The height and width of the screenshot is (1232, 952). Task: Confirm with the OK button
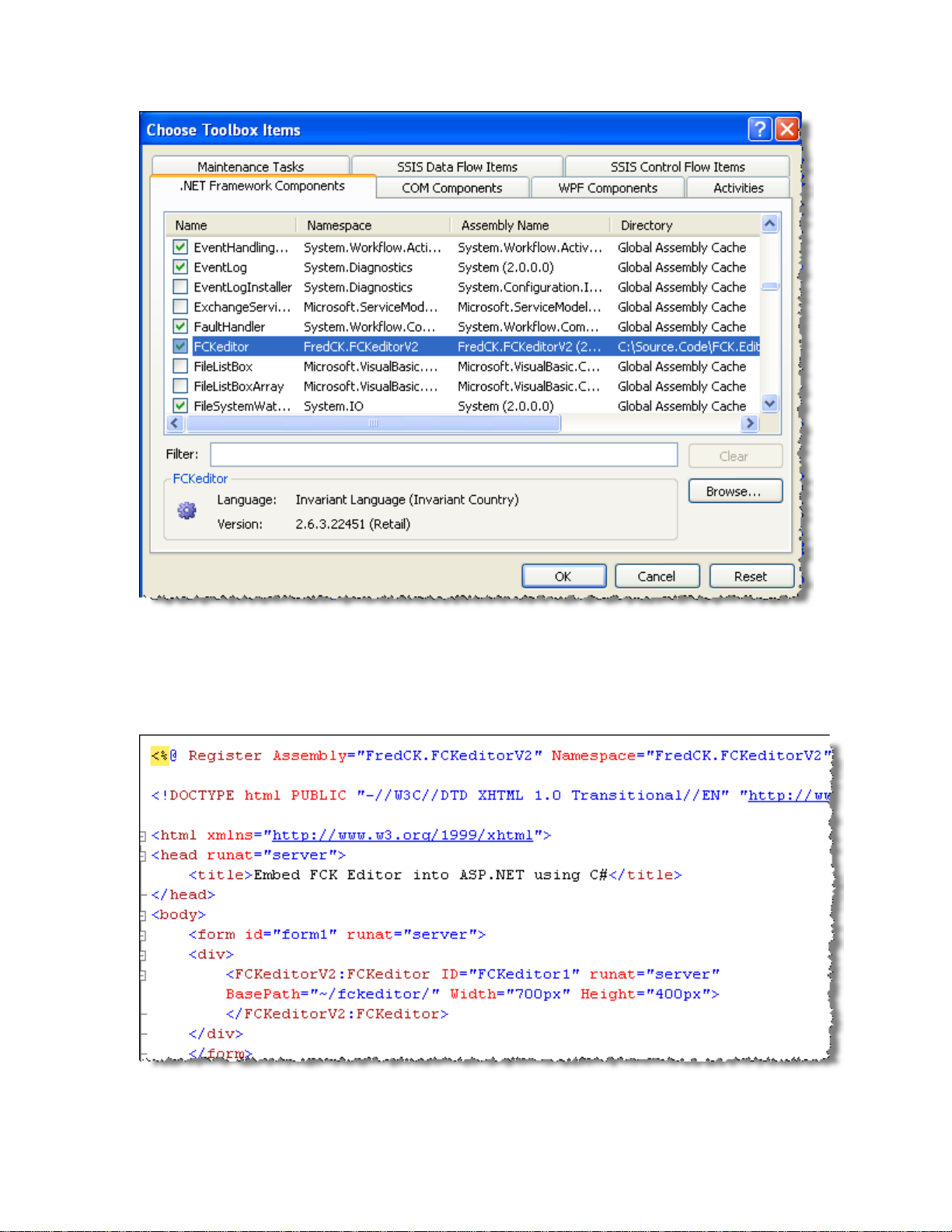point(563,576)
